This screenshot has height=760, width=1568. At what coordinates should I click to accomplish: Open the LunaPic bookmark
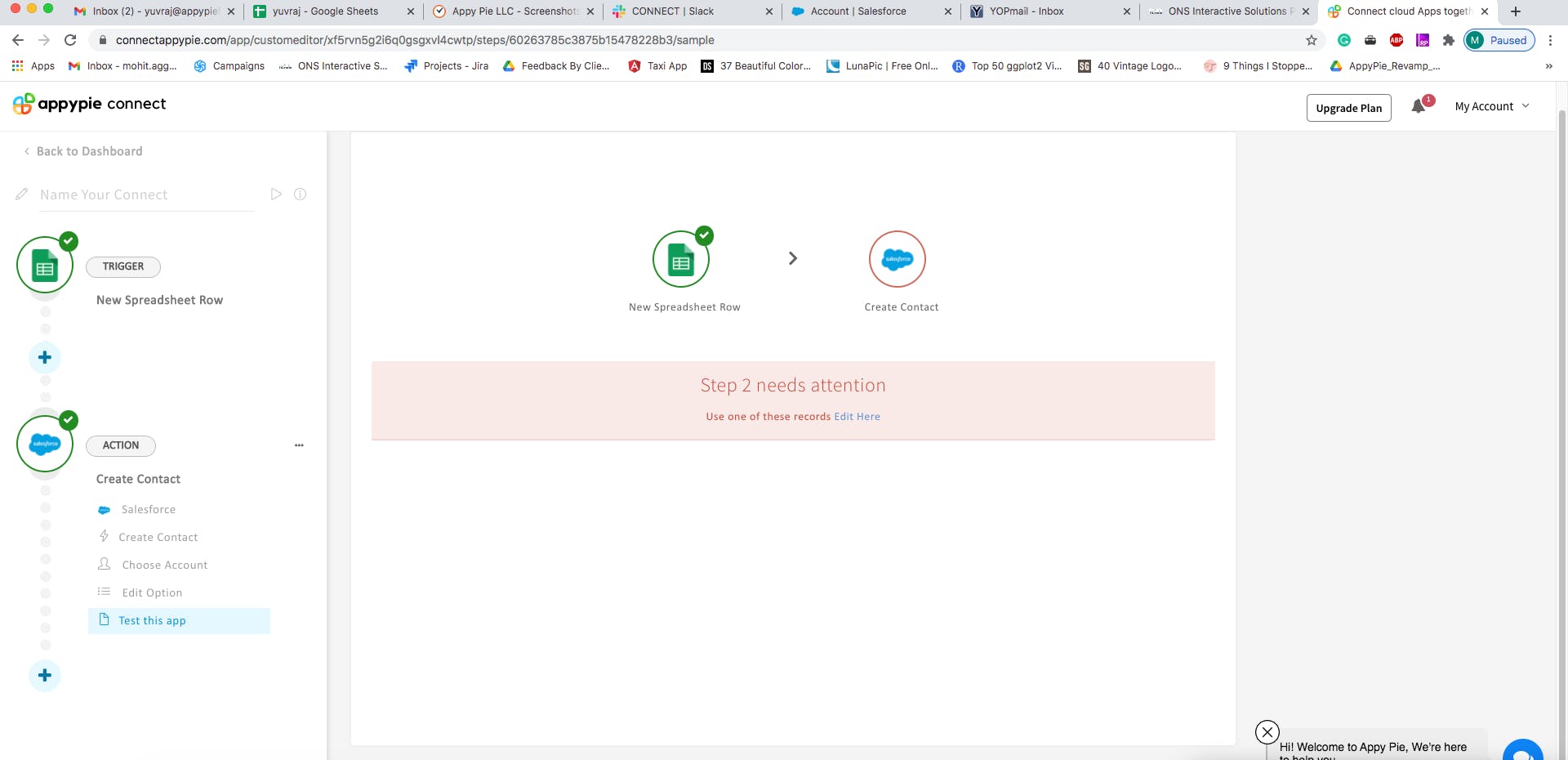click(883, 66)
